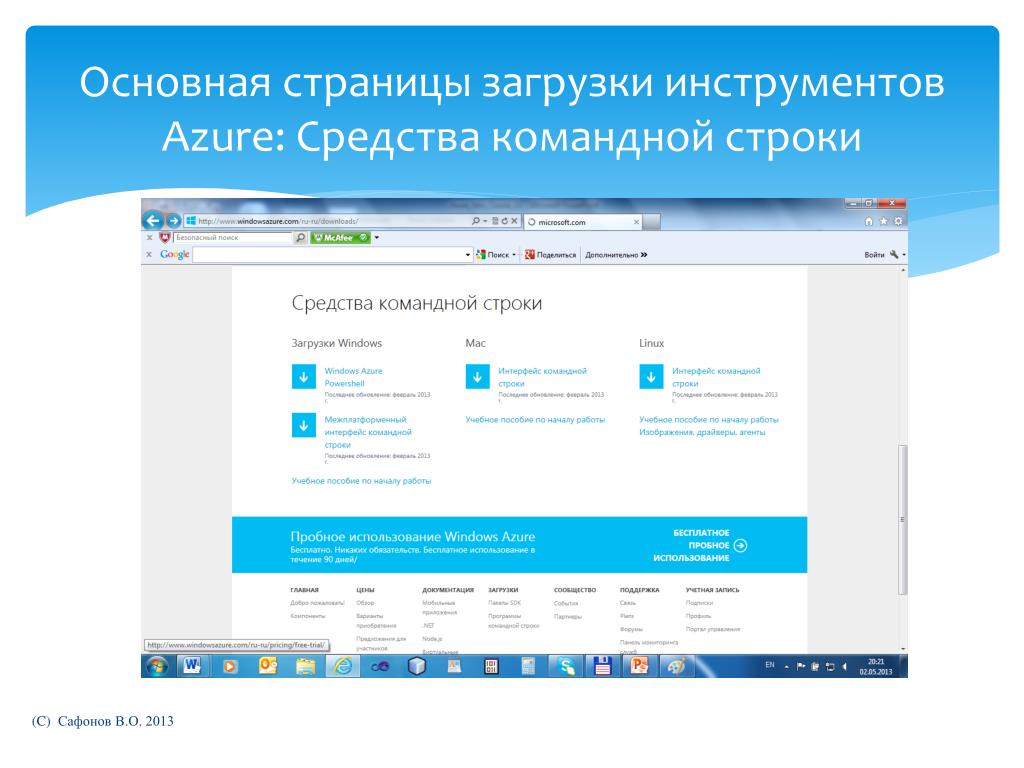Click the EN language indicator in the tray

769,665
